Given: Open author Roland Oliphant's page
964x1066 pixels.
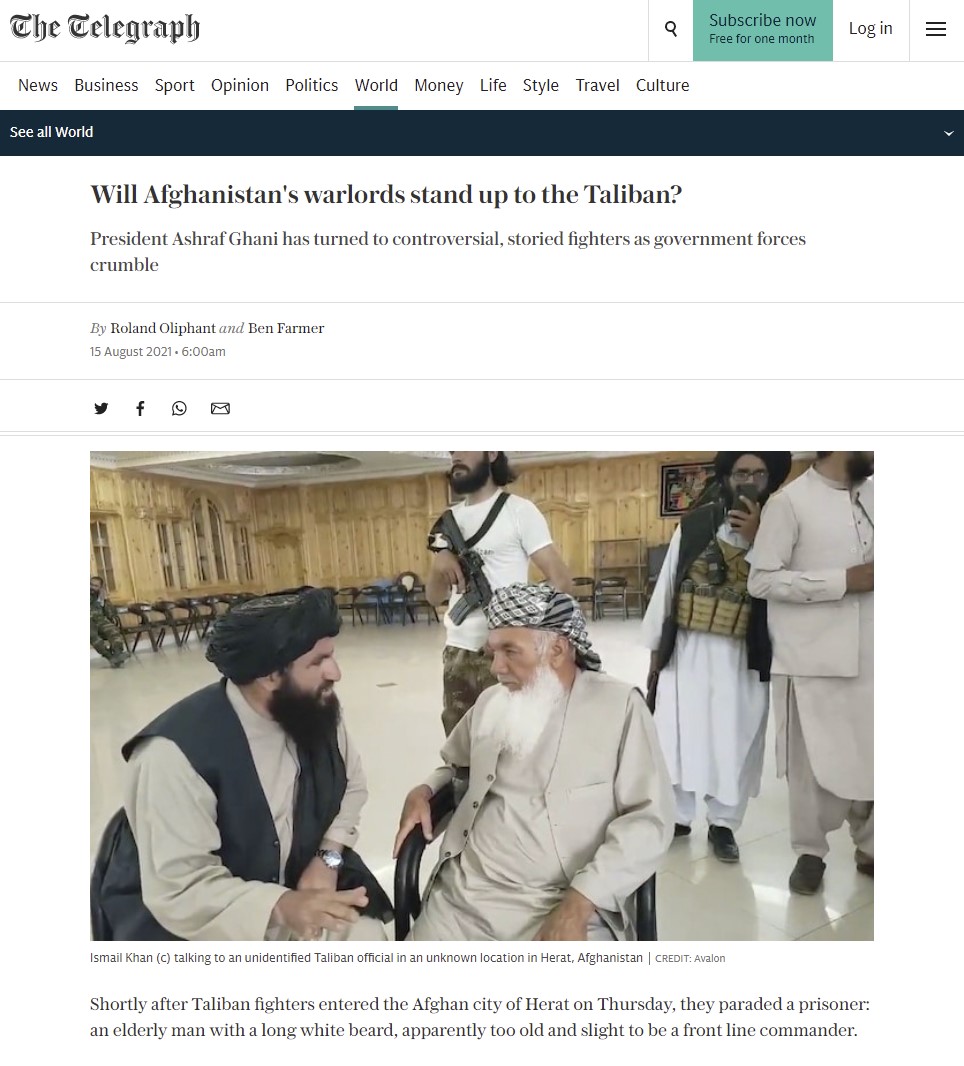Looking at the screenshot, I should pyautogui.click(x=163, y=328).
